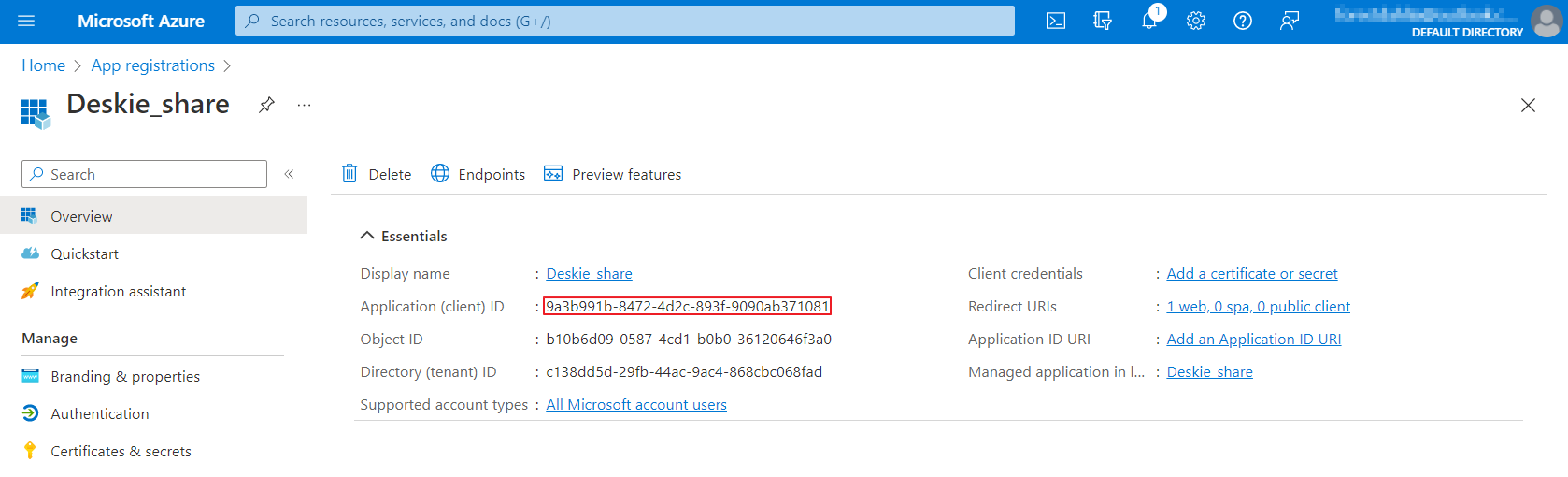Screen dimensions: 1568x477
Task: Go to App registrations breadcrumb
Action: (152, 65)
